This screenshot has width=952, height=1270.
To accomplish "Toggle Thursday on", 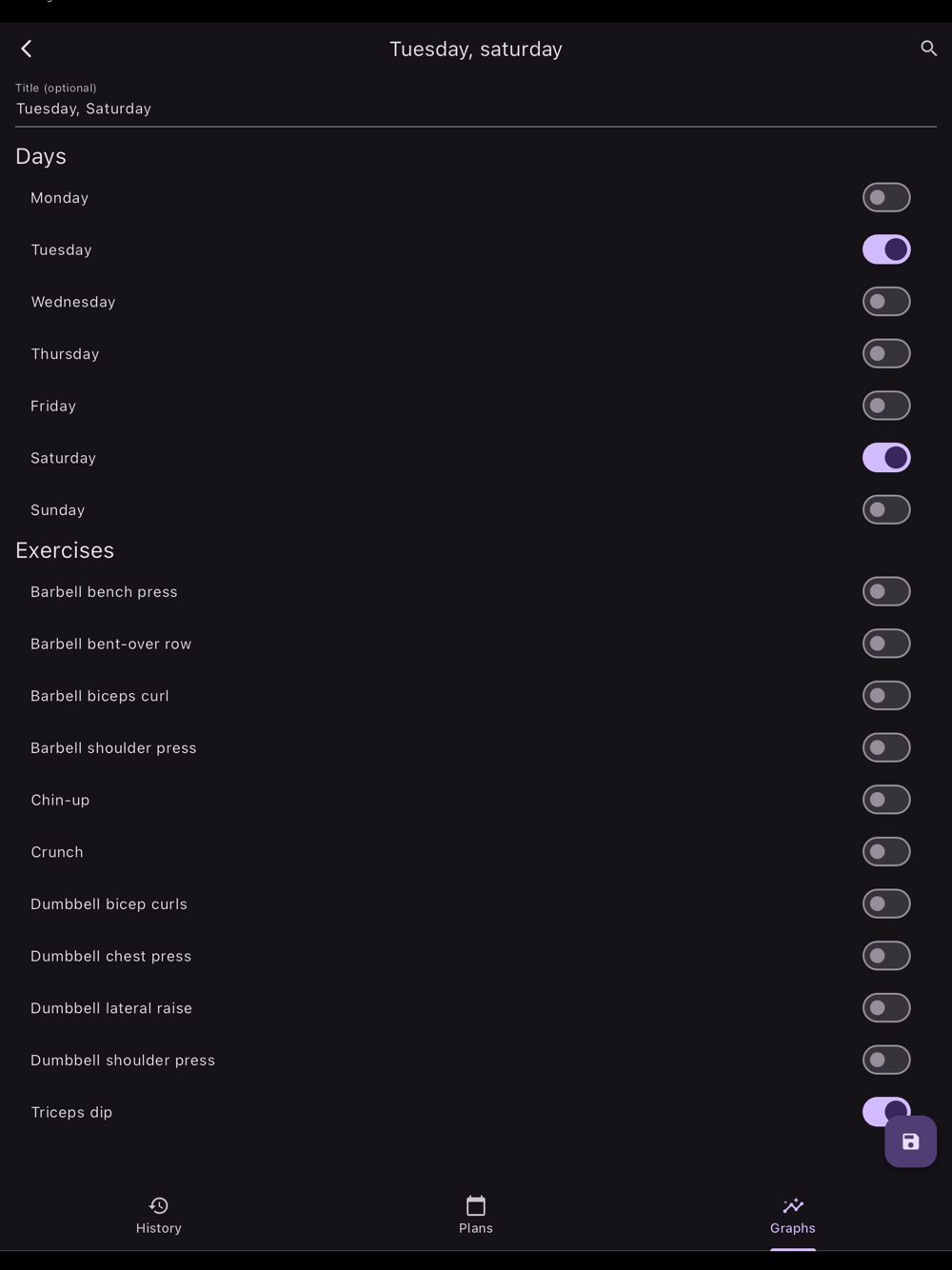I will pos(886,354).
